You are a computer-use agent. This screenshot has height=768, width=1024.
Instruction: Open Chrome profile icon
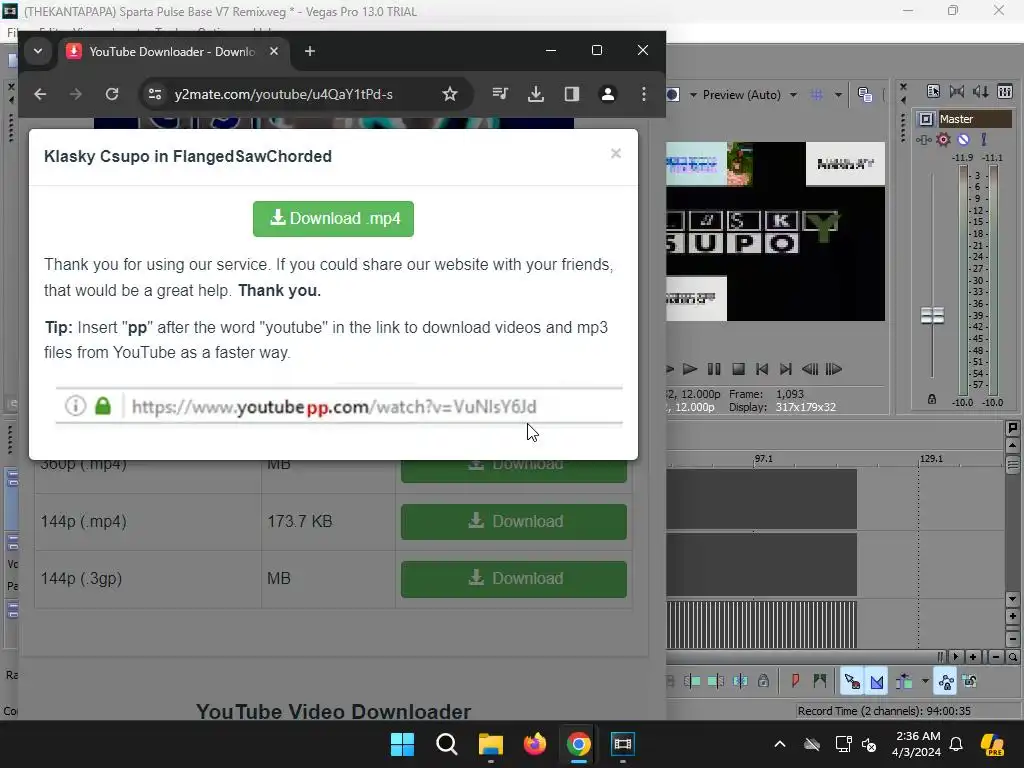click(x=607, y=95)
